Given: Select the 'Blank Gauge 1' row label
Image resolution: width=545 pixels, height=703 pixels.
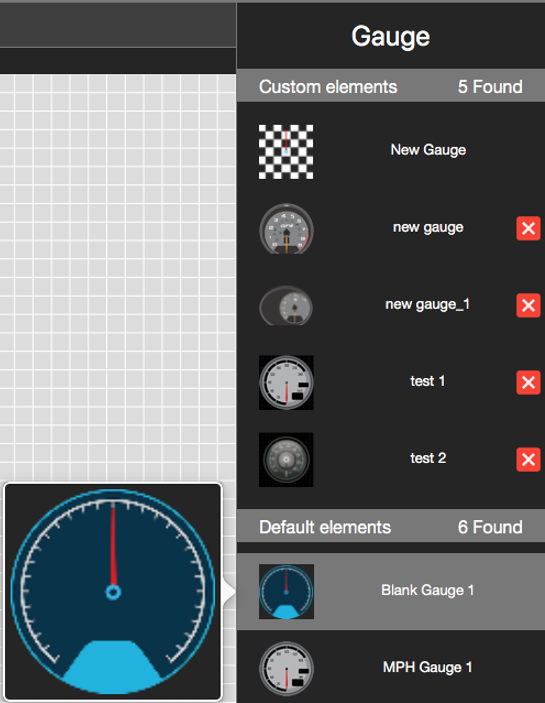Looking at the screenshot, I should point(428,590).
